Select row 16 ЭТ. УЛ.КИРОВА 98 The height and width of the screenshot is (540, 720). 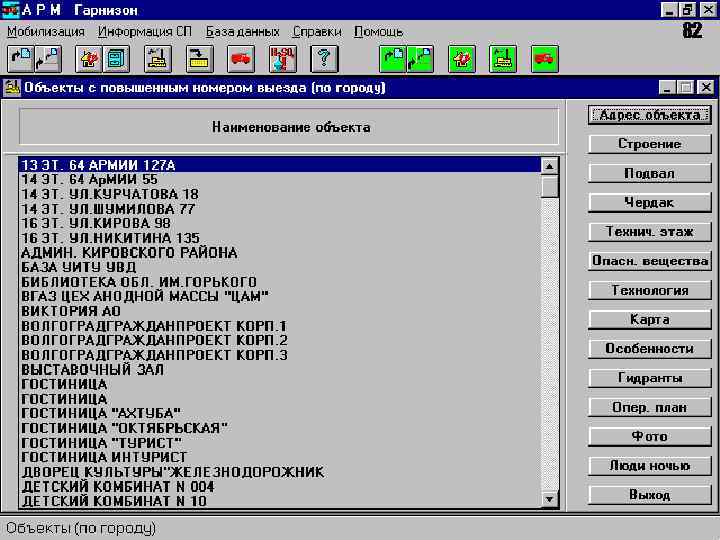point(280,224)
